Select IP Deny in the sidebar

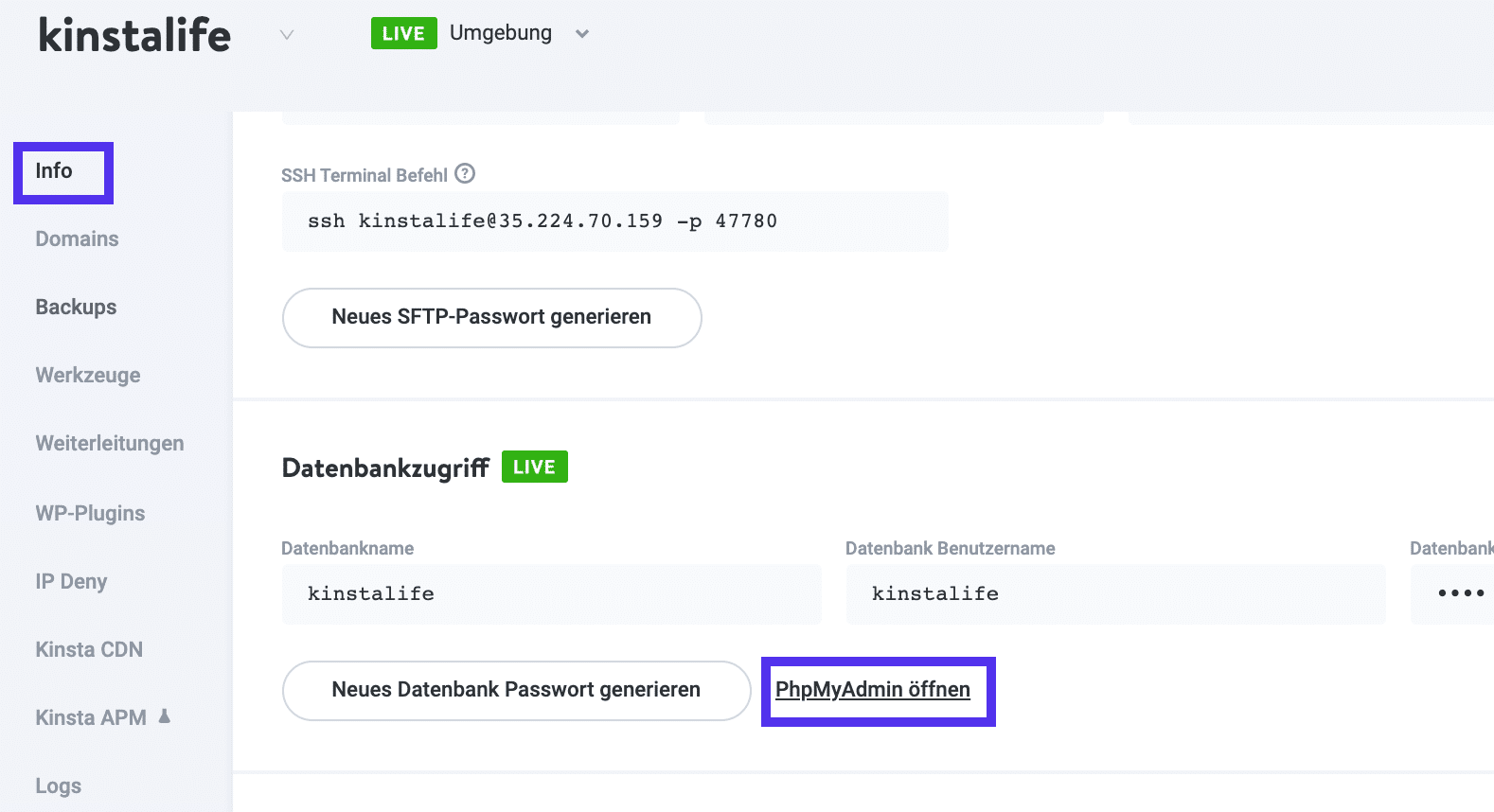pyautogui.click(x=70, y=581)
